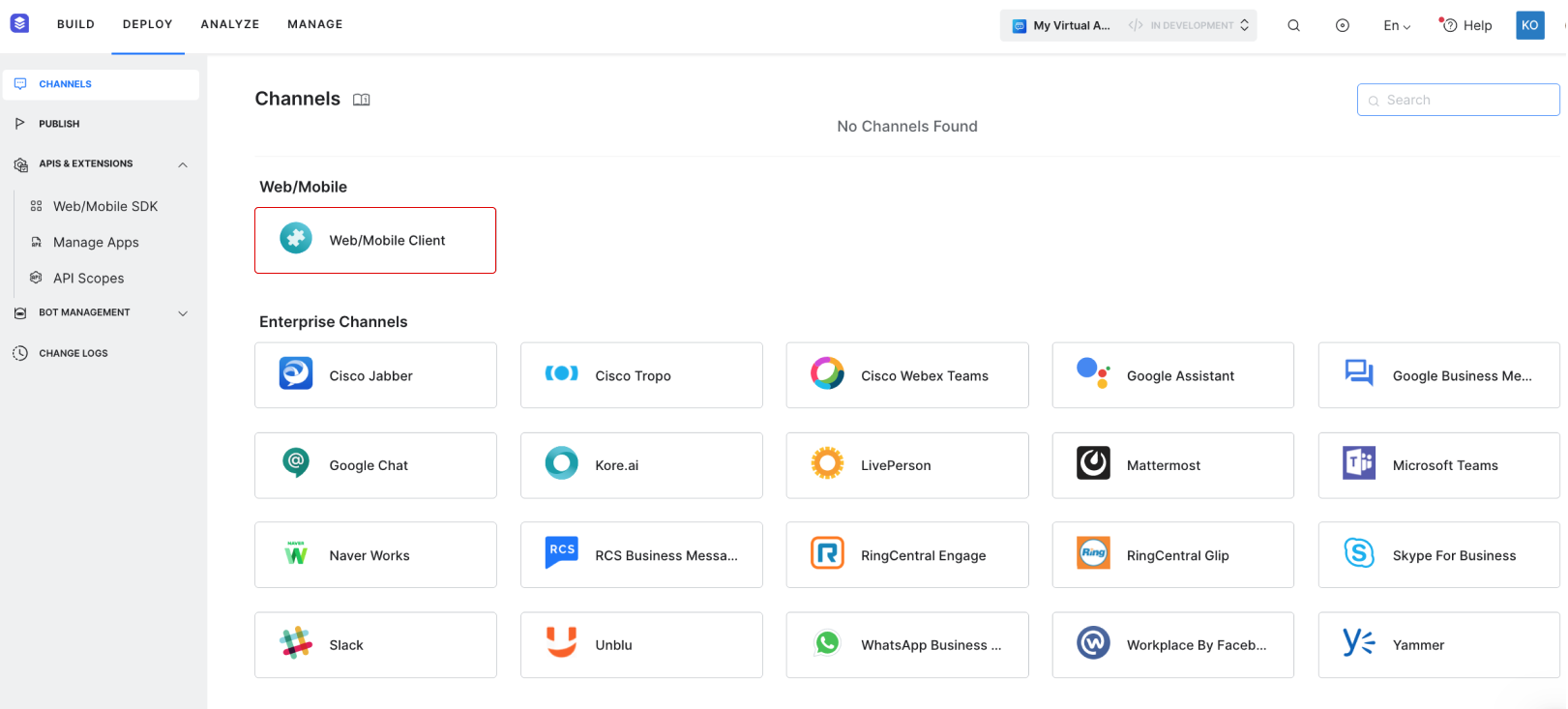Select the RingCentral Glip label
Viewport: 1568px width, 709px height.
[1177, 555]
